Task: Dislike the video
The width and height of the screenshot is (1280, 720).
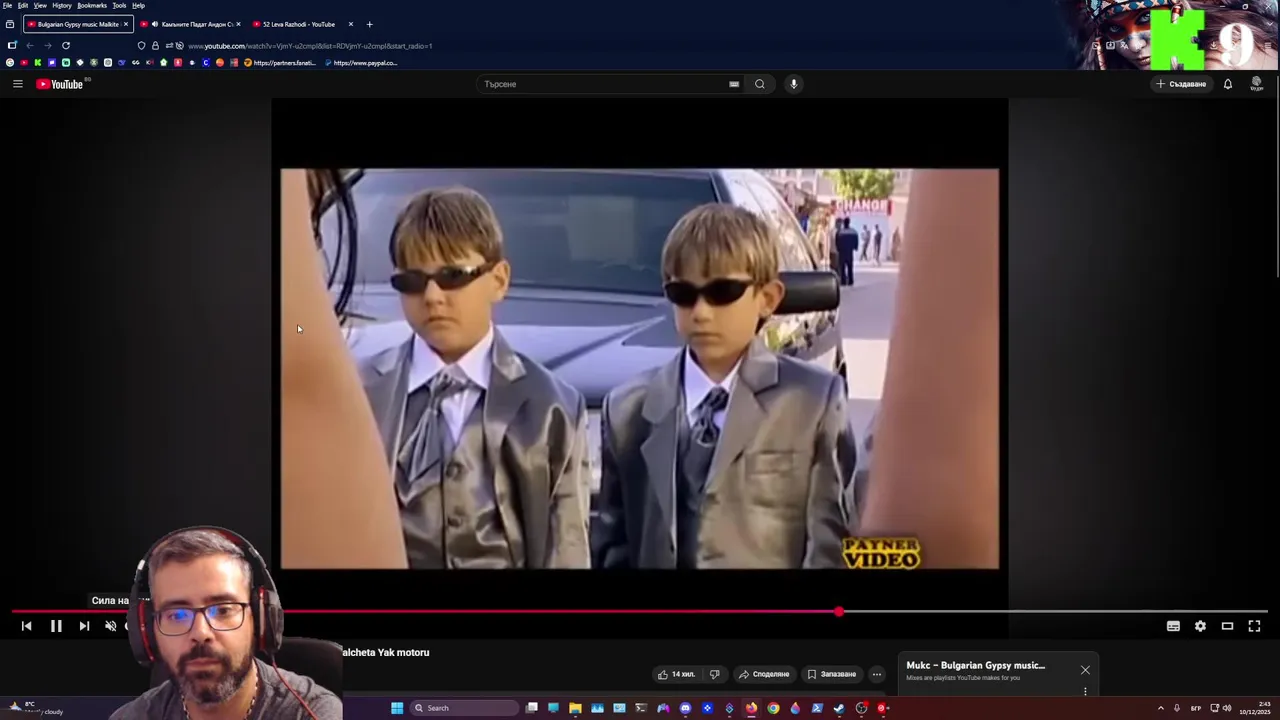Action: [714, 674]
